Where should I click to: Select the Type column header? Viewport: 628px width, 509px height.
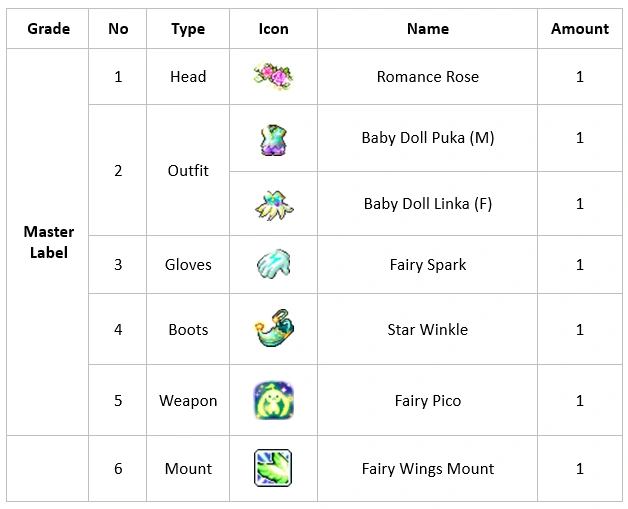click(188, 29)
